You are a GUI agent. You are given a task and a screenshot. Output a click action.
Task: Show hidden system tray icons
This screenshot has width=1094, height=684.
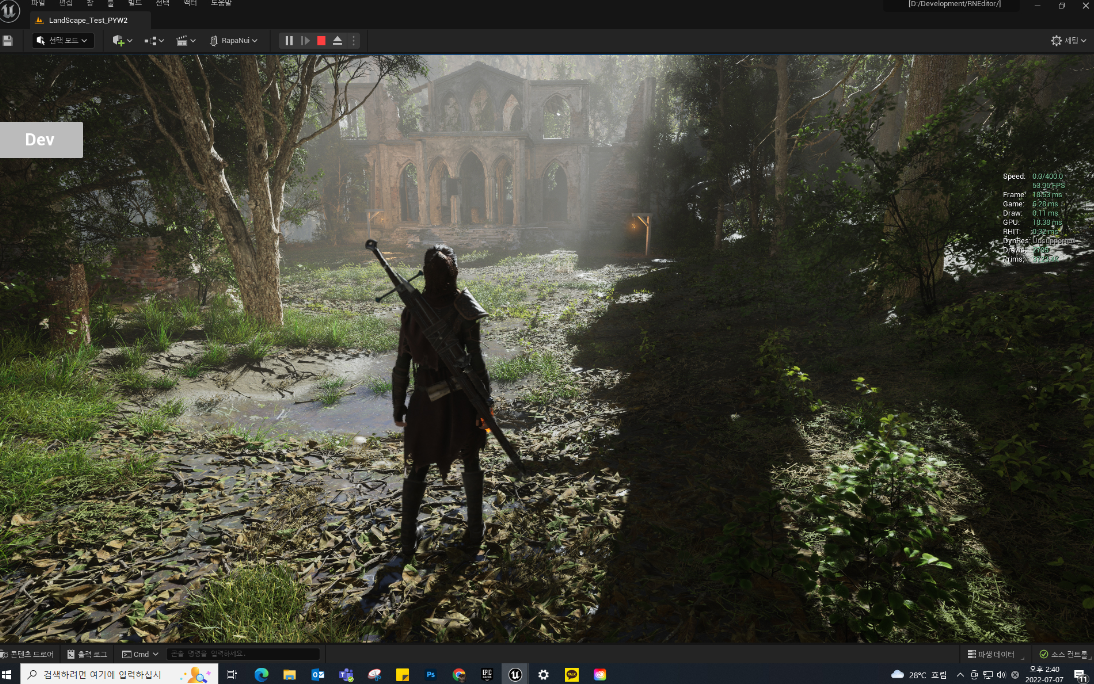pyautogui.click(x=961, y=674)
